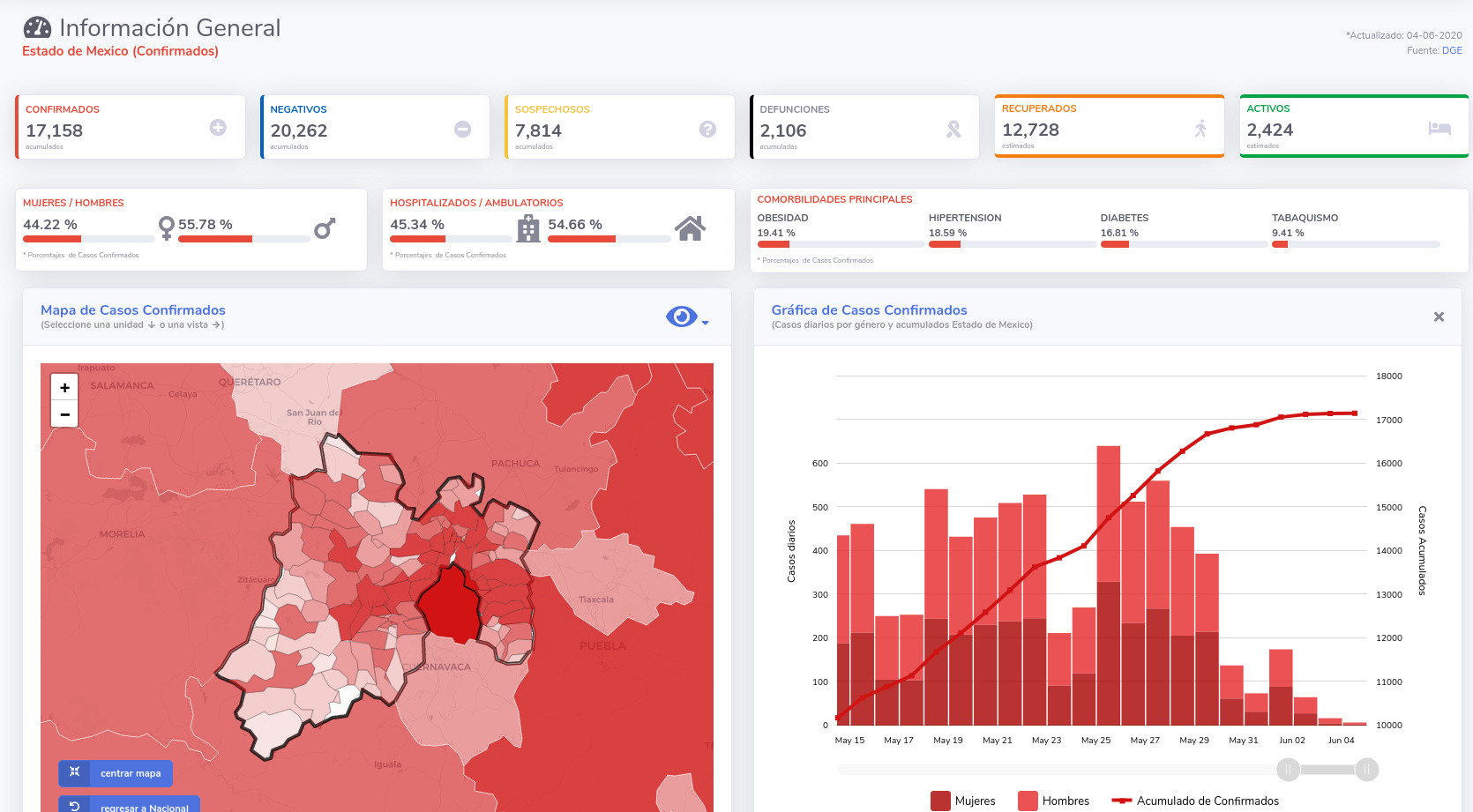
Task: Click the dashboard gauge icon beside Información General
Action: [x=37, y=28]
